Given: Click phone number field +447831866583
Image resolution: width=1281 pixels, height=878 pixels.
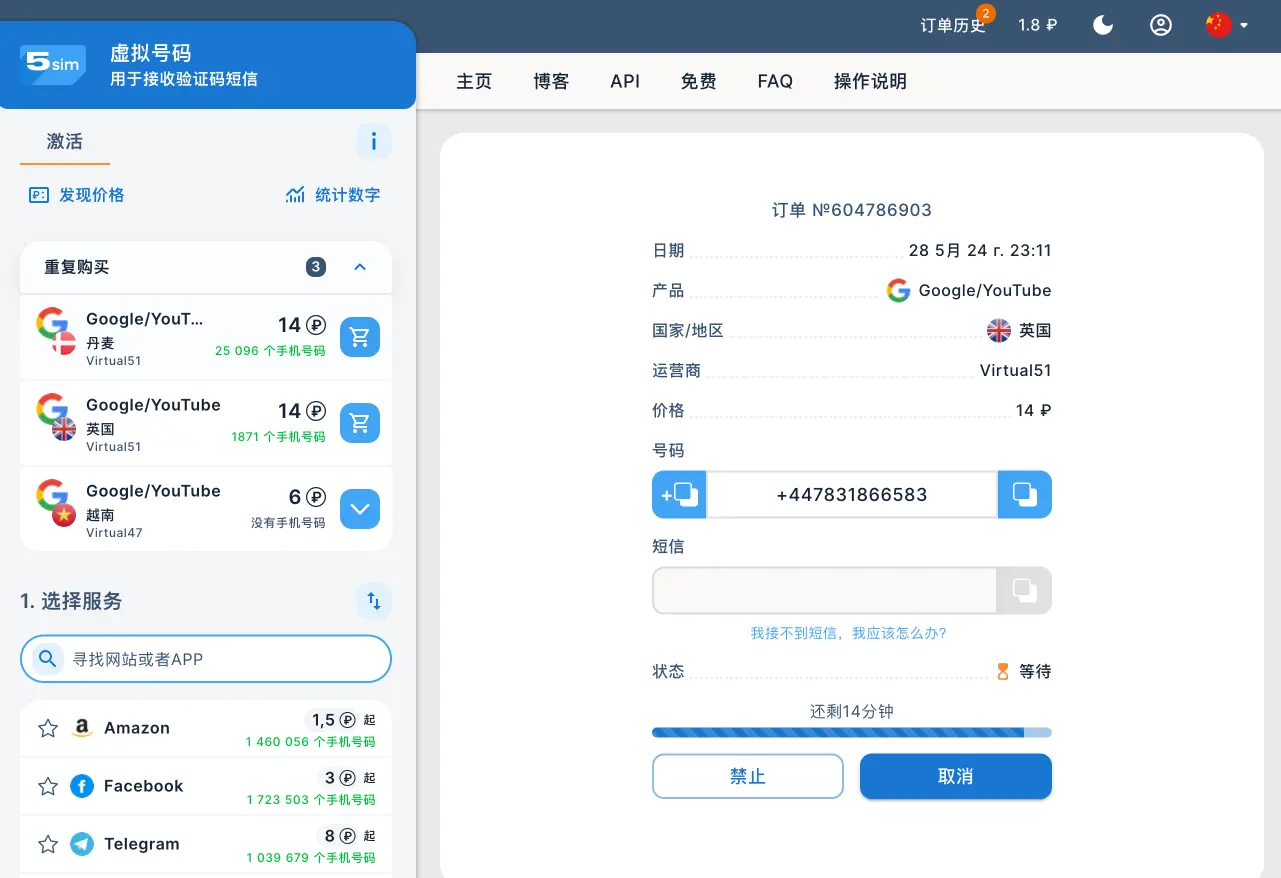Looking at the screenshot, I should (852, 494).
